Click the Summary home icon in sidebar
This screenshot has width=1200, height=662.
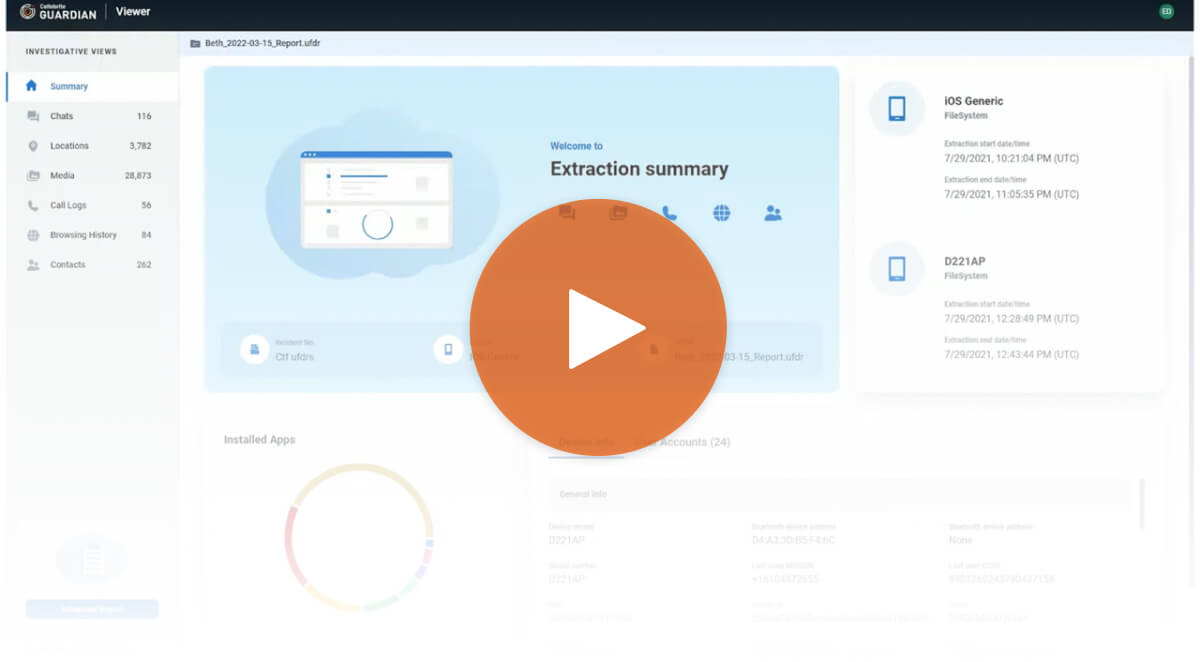pyautogui.click(x=32, y=86)
